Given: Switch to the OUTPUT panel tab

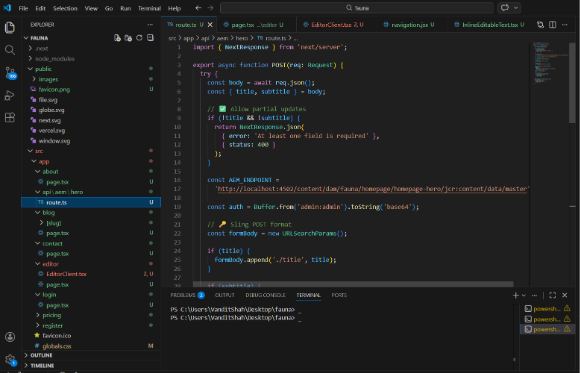Looking at the screenshot, I should pyautogui.click(x=225, y=295).
